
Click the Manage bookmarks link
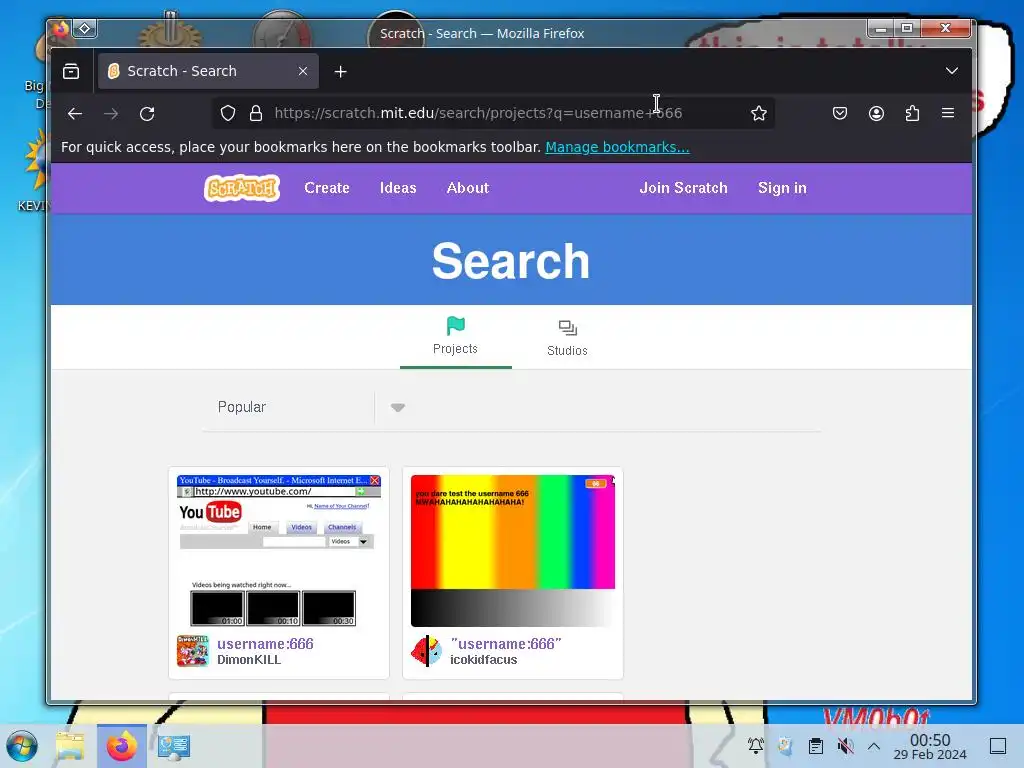tap(617, 148)
